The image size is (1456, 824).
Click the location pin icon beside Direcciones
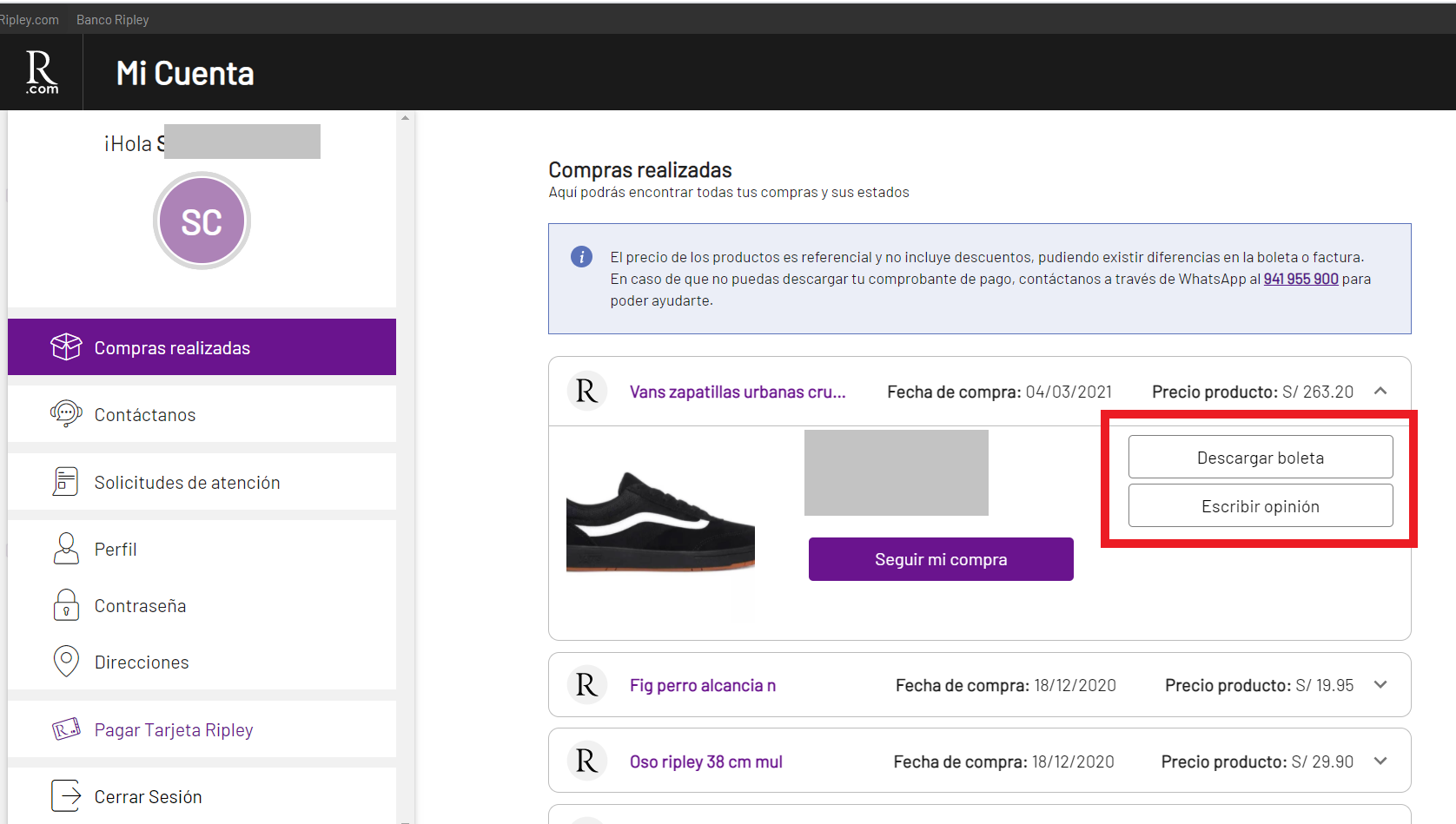(66, 661)
